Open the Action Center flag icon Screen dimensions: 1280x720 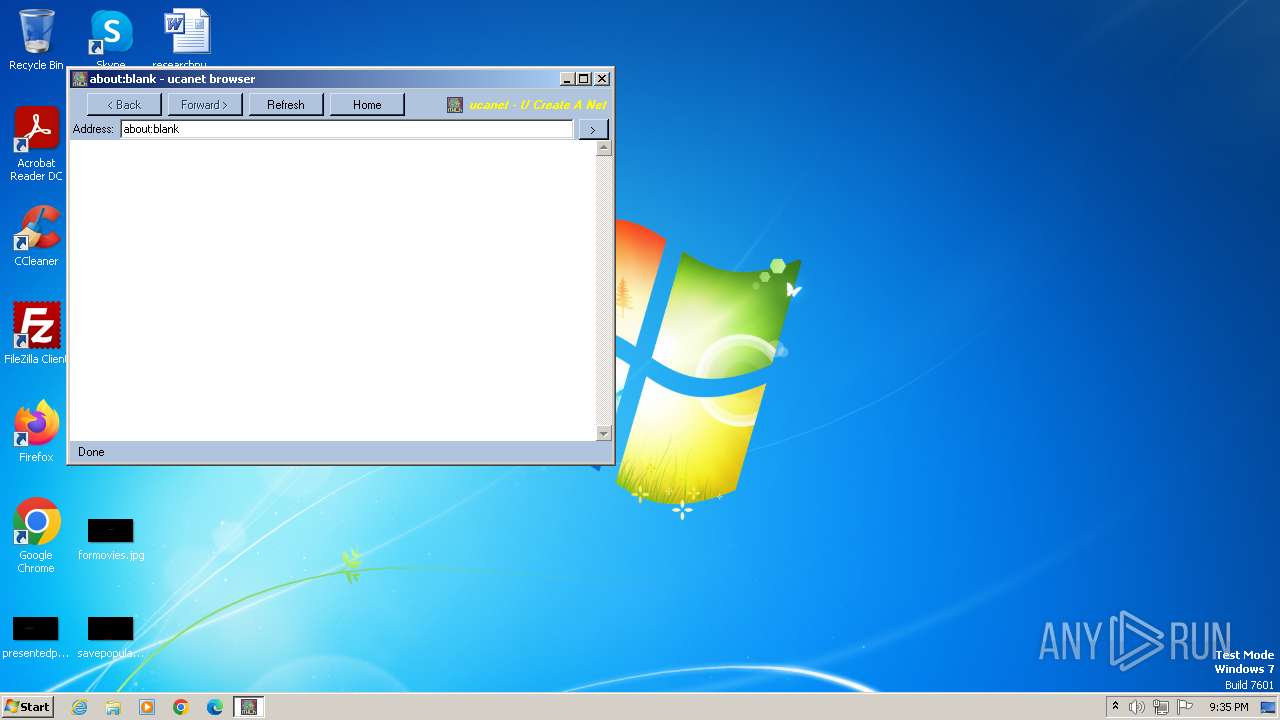coord(1185,707)
